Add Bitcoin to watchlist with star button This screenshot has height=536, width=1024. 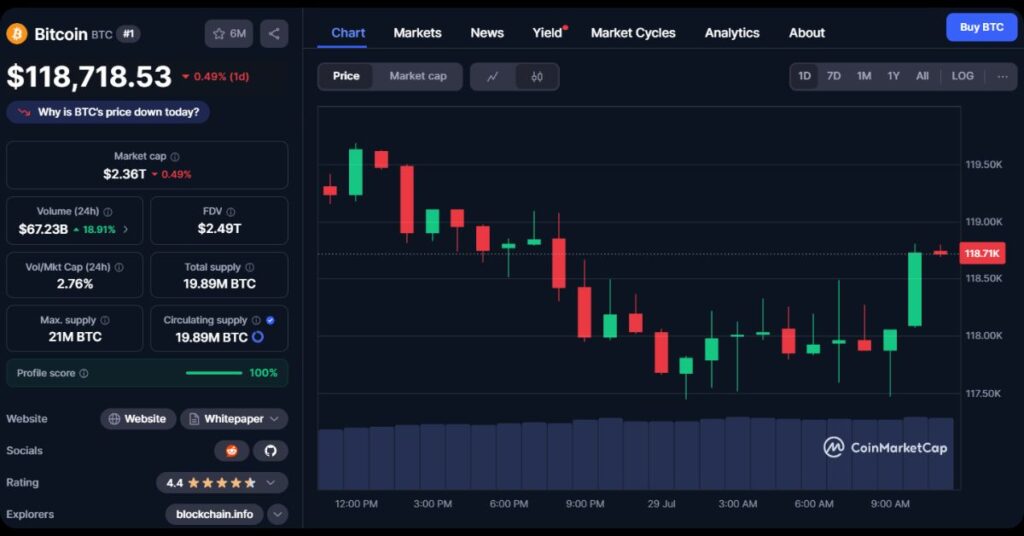pos(229,34)
